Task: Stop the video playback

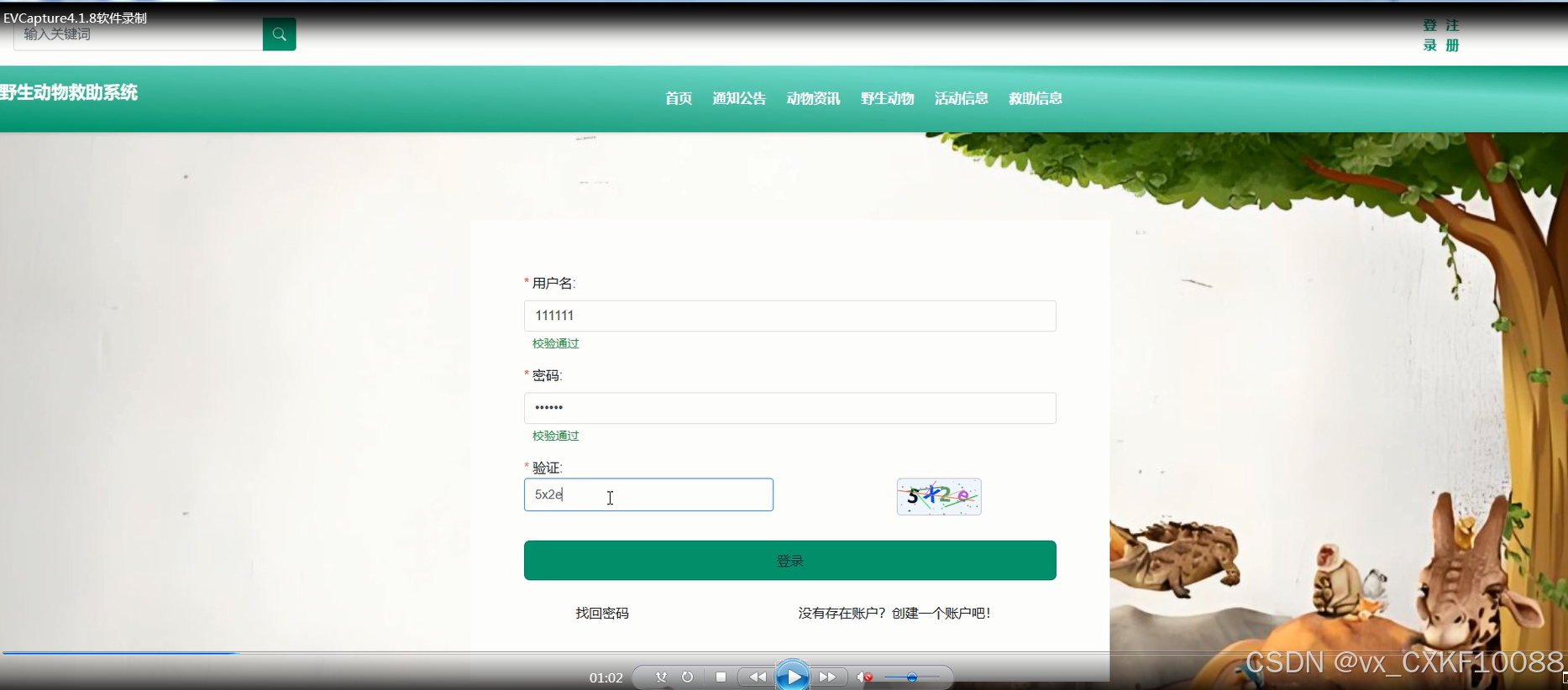Action: tap(721, 677)
